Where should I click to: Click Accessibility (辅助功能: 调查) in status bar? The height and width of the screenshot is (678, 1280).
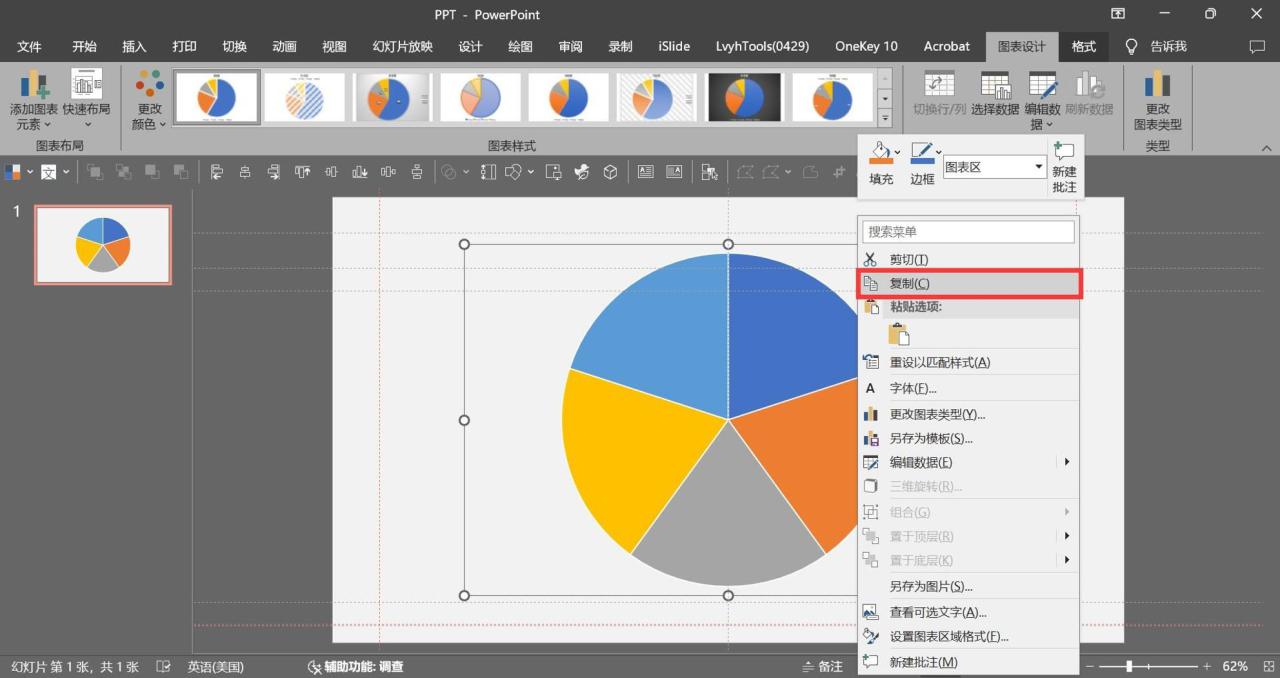[355, 666]
